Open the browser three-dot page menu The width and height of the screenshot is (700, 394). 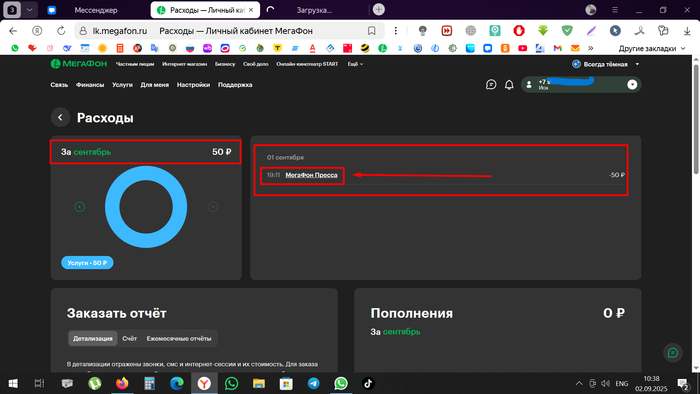pos(396,31)
